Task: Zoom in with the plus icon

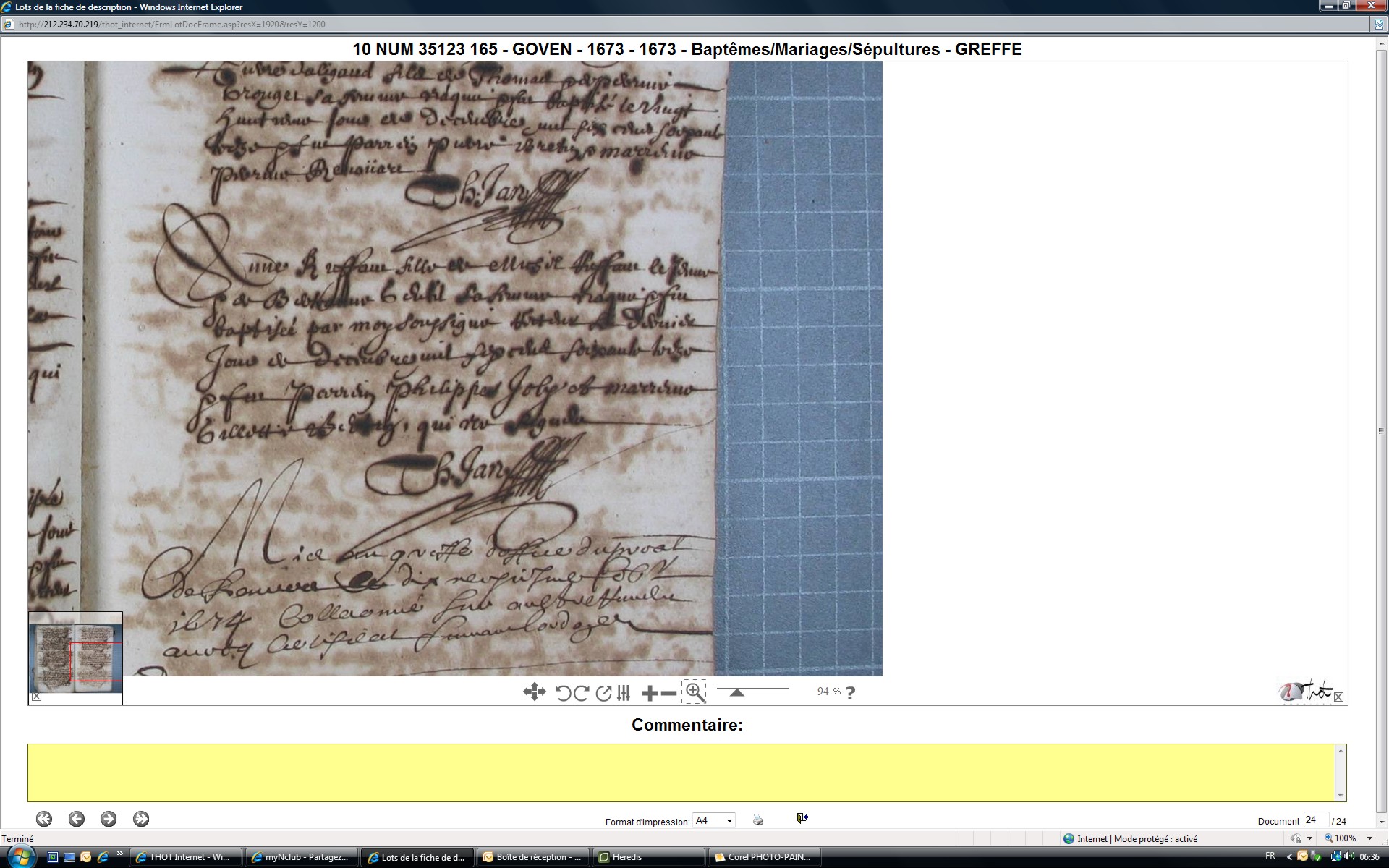Action: 650,693
